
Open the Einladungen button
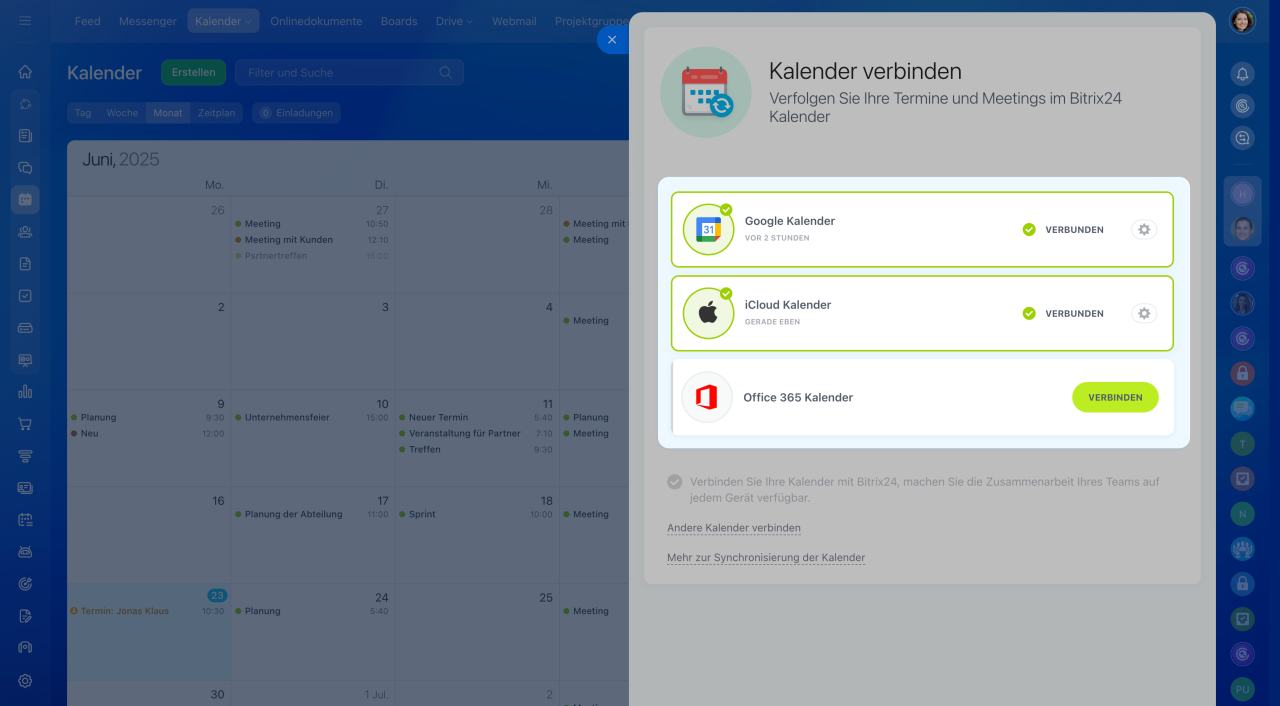(x=296, y=113)
